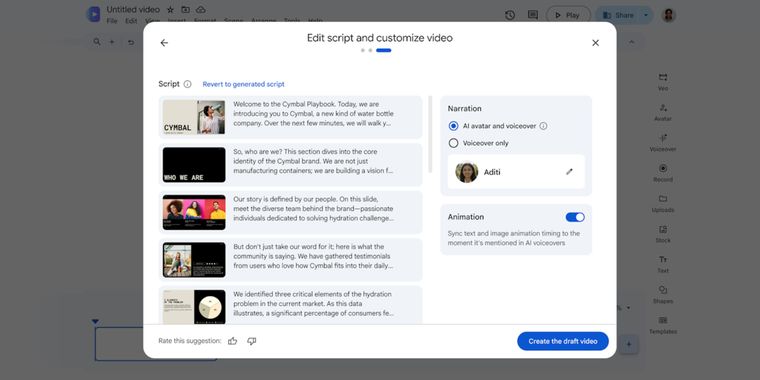Click the undo arrow in background toolbar
The height and width of the screenshot is (380, 760).
(x=131, y=42)
